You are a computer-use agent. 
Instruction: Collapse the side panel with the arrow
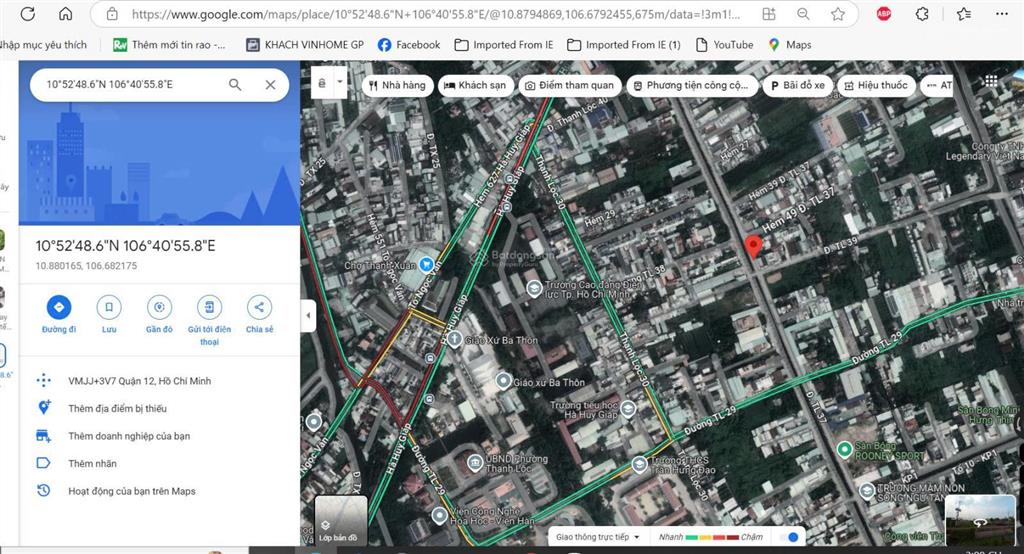pos(309,316)
